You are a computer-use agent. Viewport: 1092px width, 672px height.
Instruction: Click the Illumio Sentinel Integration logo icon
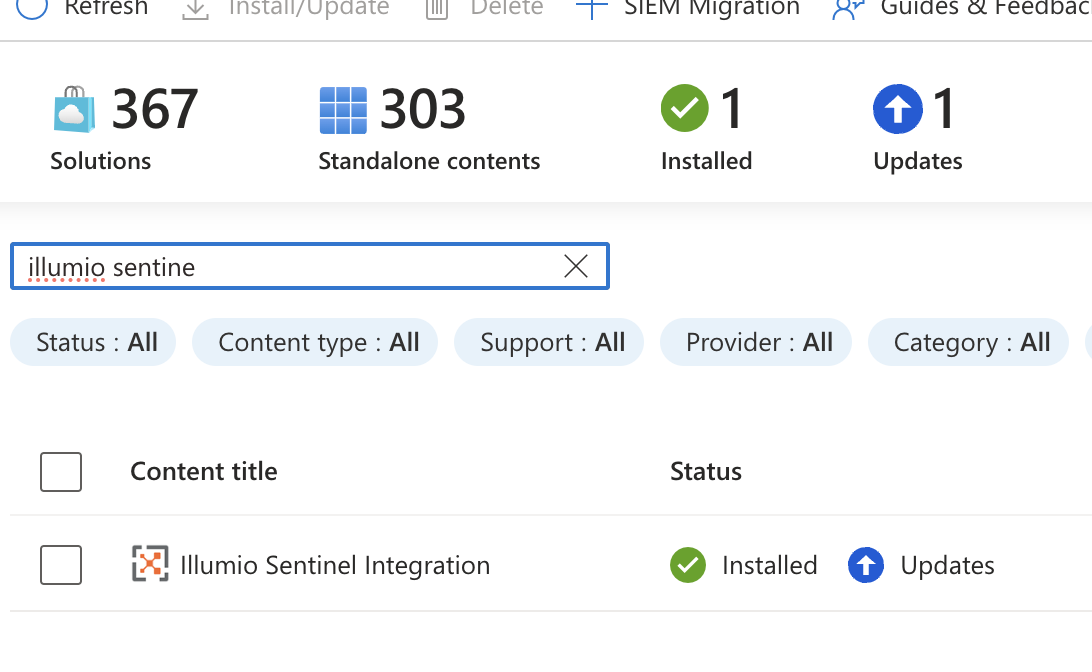tap(150, 563)
